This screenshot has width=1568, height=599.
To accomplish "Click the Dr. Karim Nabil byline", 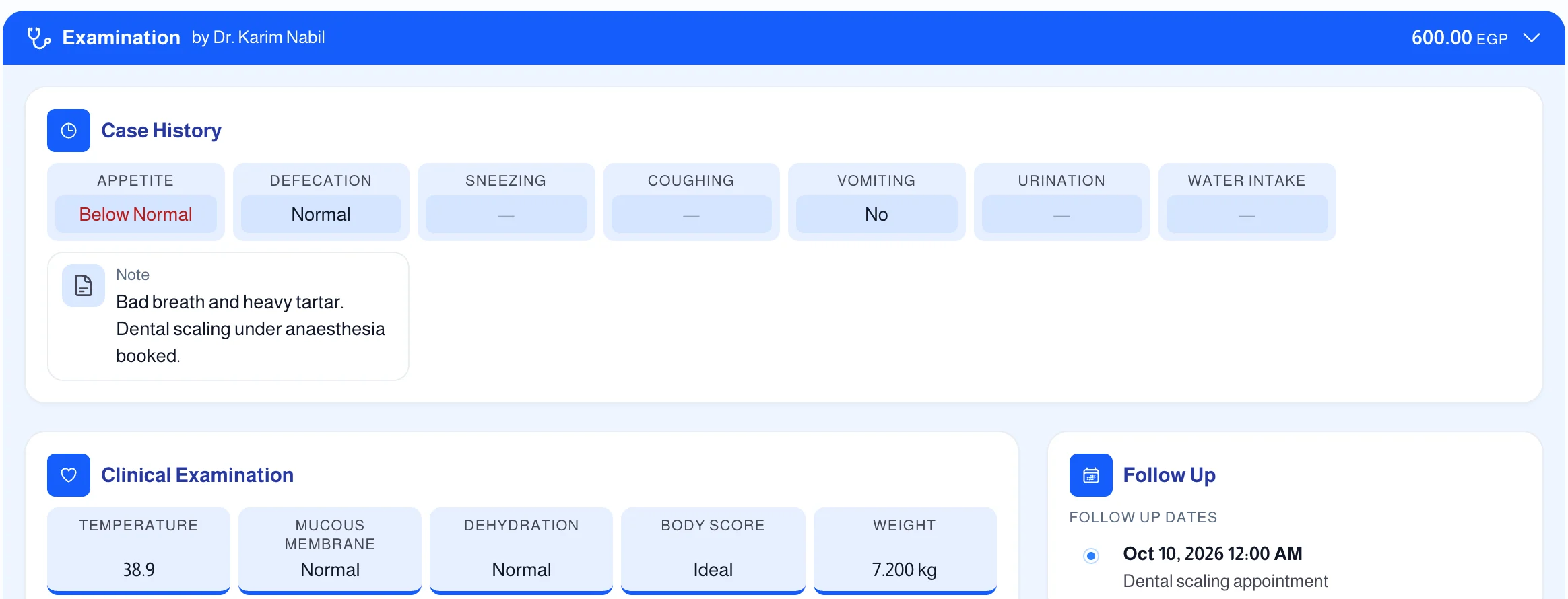I will click(258, 38).
